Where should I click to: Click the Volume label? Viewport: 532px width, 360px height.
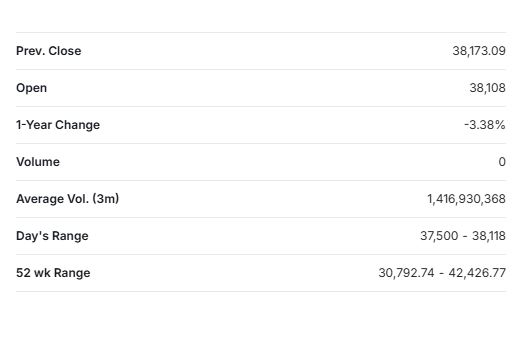click(38, 162)
